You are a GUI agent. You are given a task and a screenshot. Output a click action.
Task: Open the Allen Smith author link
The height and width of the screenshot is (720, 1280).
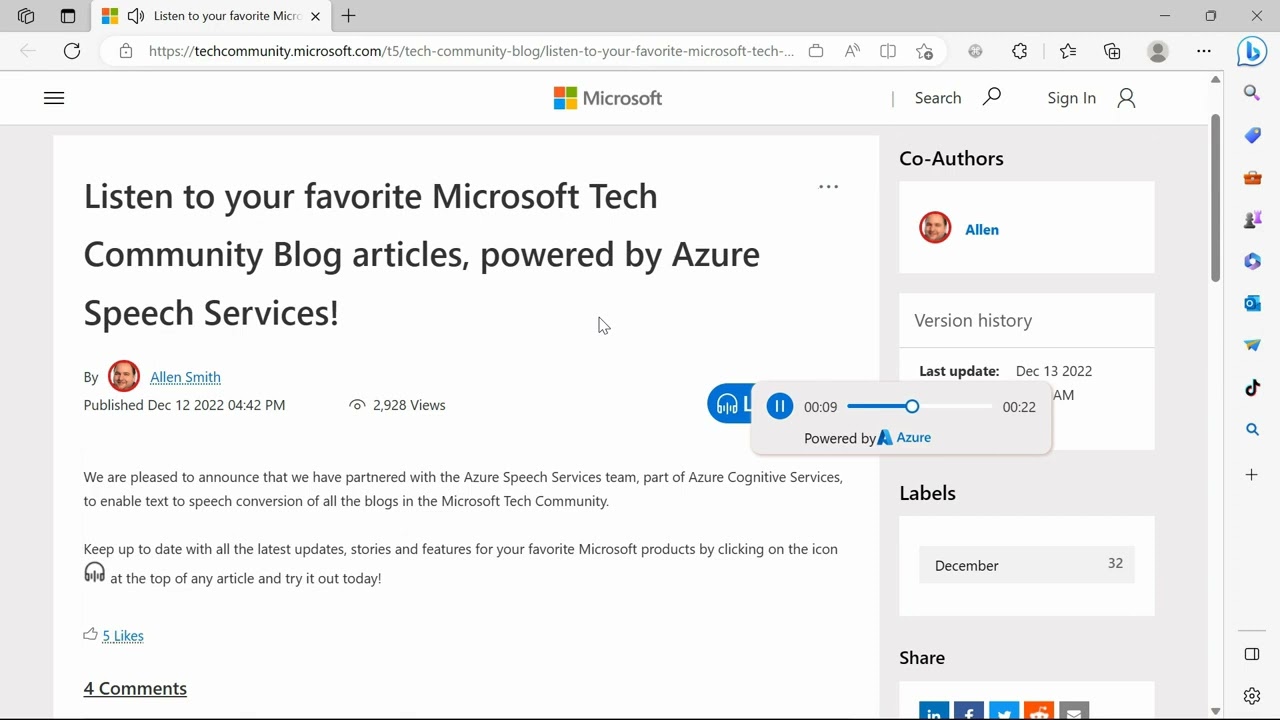(x=185, y=377)
